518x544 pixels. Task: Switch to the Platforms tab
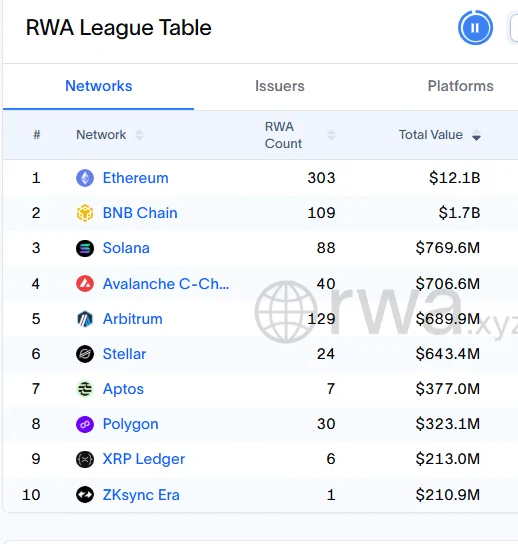460,86
